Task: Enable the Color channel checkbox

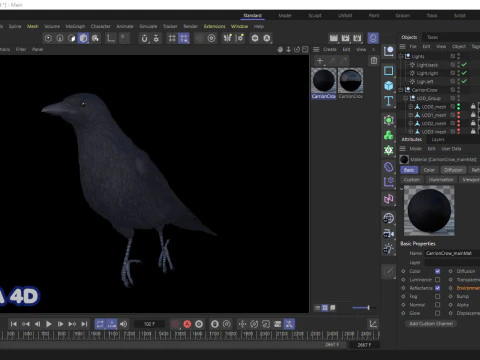Action: click(x=437, y=271)
